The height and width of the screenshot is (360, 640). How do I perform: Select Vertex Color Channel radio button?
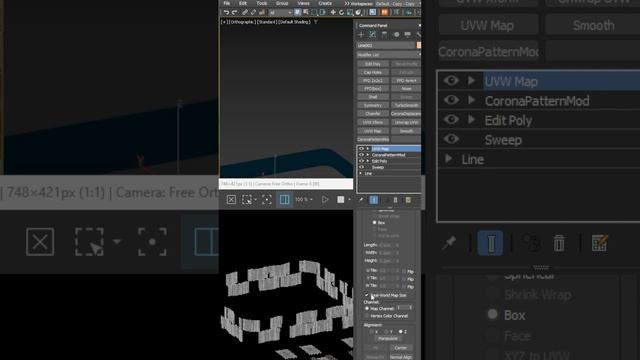pos(367,316)
